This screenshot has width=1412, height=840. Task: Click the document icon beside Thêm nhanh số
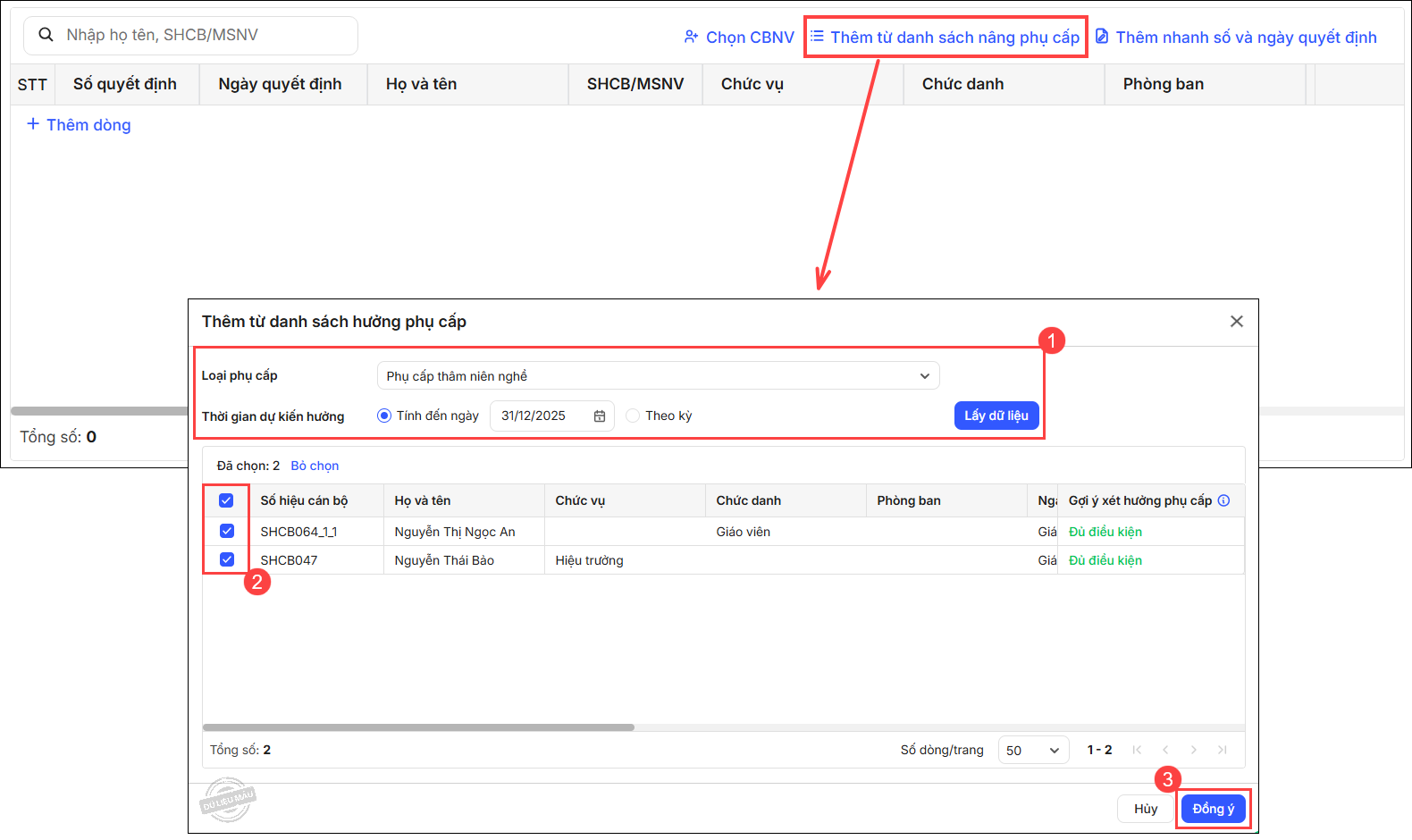click(1102, 37)
